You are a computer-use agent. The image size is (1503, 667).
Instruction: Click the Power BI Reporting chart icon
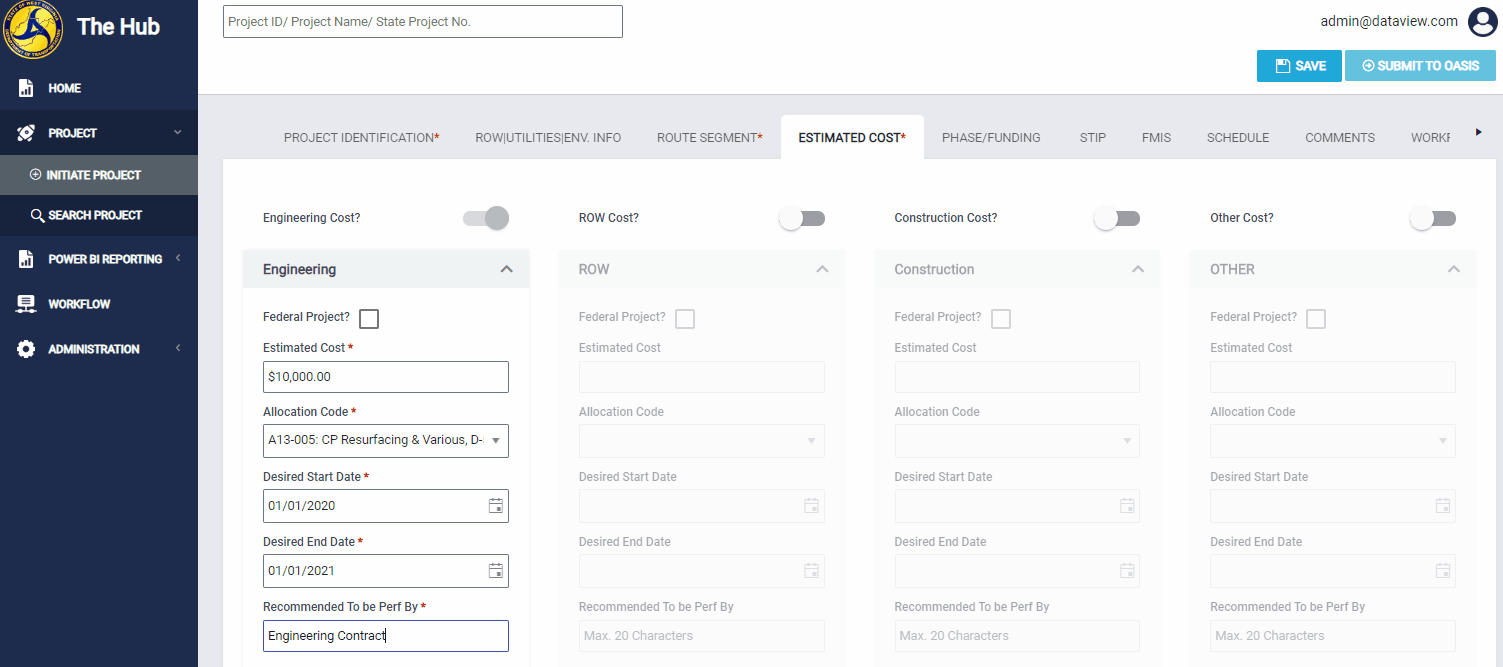pos(26,259)
